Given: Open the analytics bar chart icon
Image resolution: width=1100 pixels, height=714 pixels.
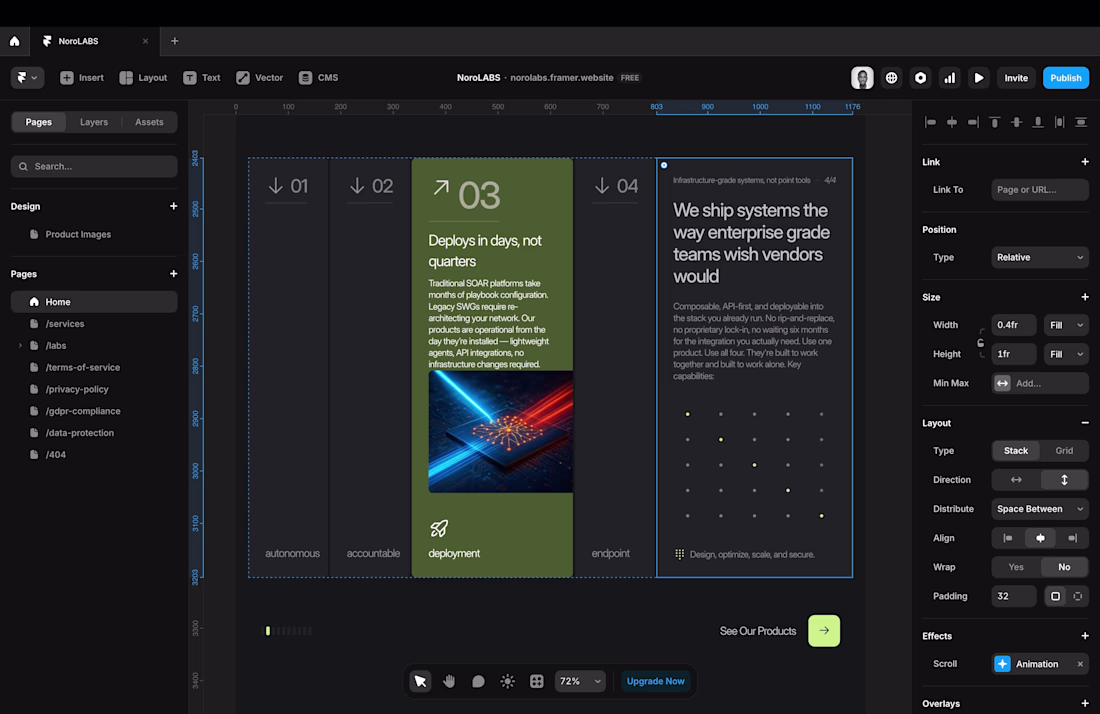Looking at the screenshot, I should [949, 78].
